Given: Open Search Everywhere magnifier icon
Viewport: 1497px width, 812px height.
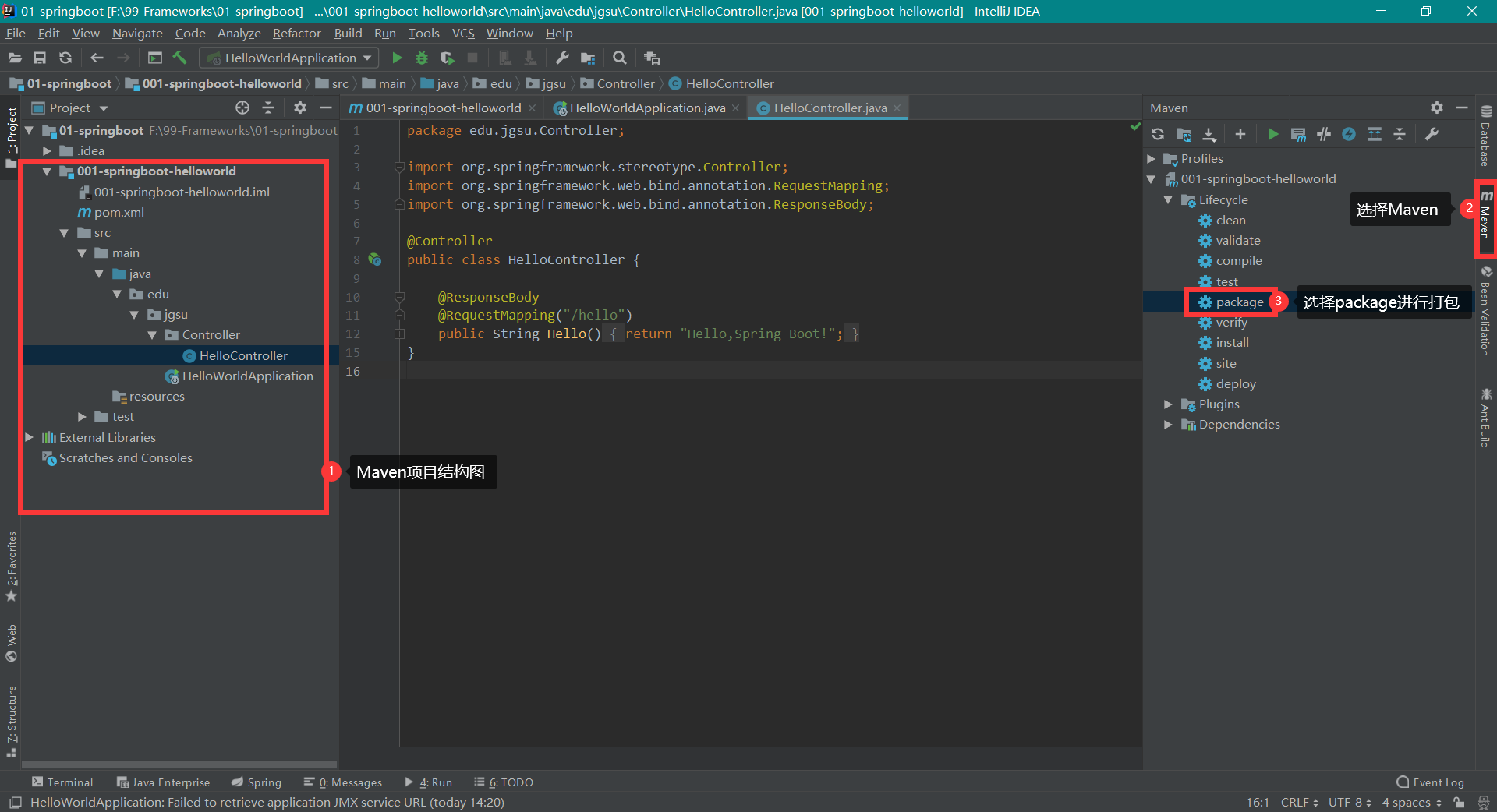Looking at the screenshot, I should coord(619,58).
